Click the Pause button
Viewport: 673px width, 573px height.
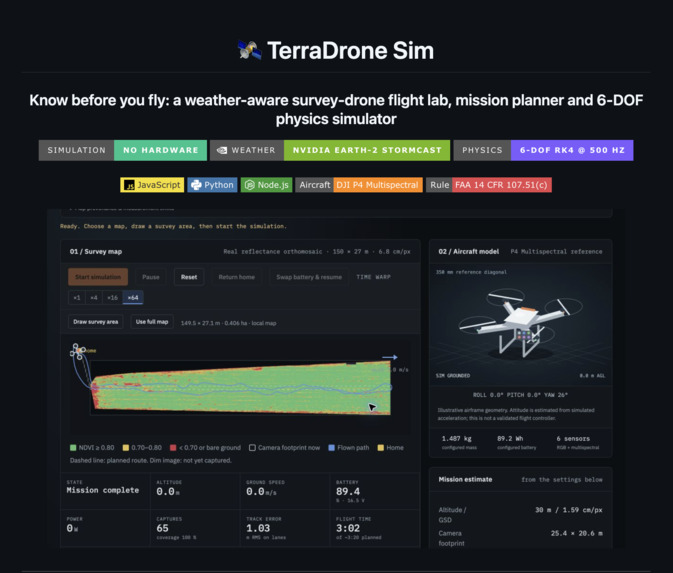151,277
